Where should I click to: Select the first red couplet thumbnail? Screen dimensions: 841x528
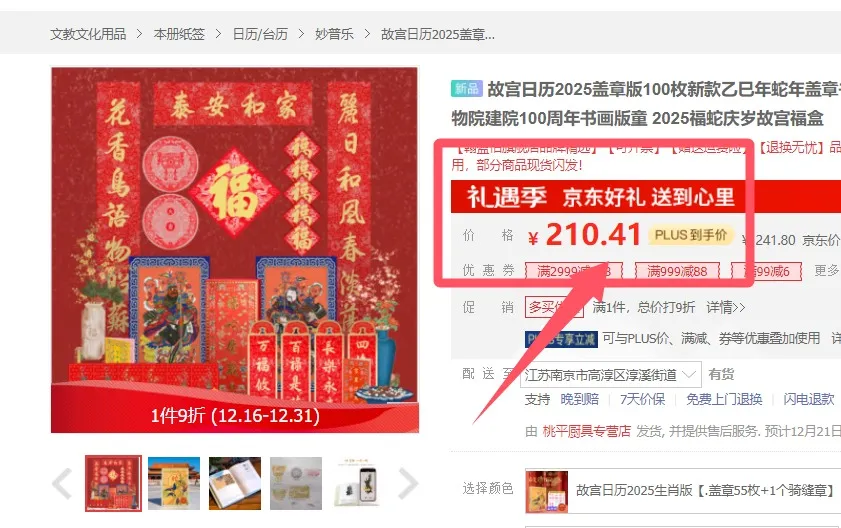pos(113,483)
